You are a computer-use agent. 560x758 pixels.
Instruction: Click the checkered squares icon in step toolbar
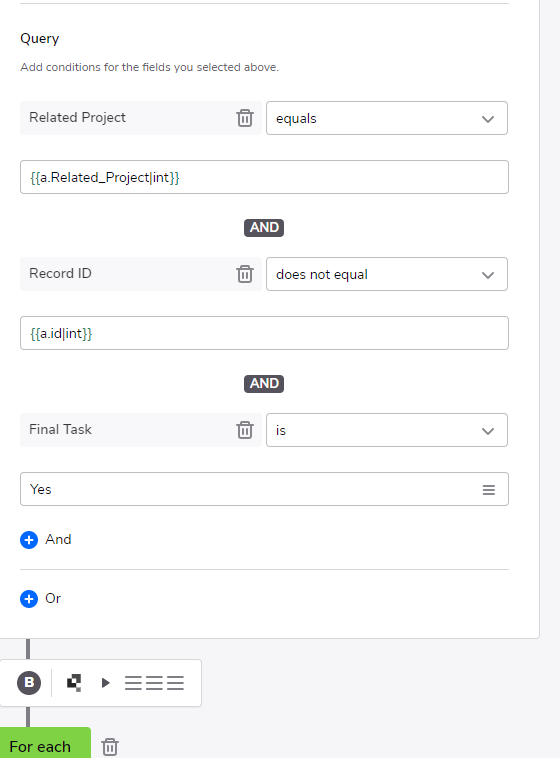pos(74,683)
